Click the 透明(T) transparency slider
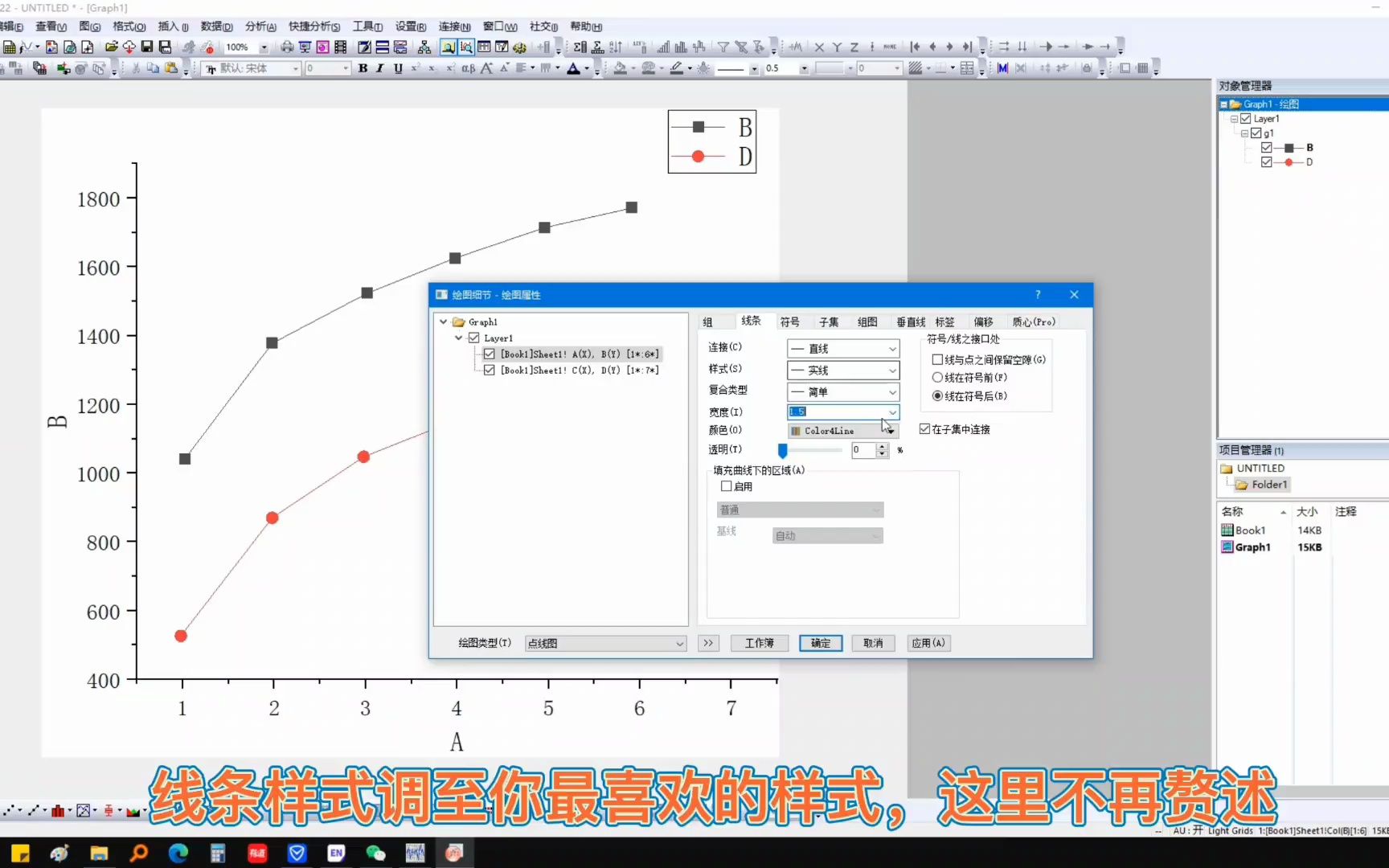 [x=782, y=451]
